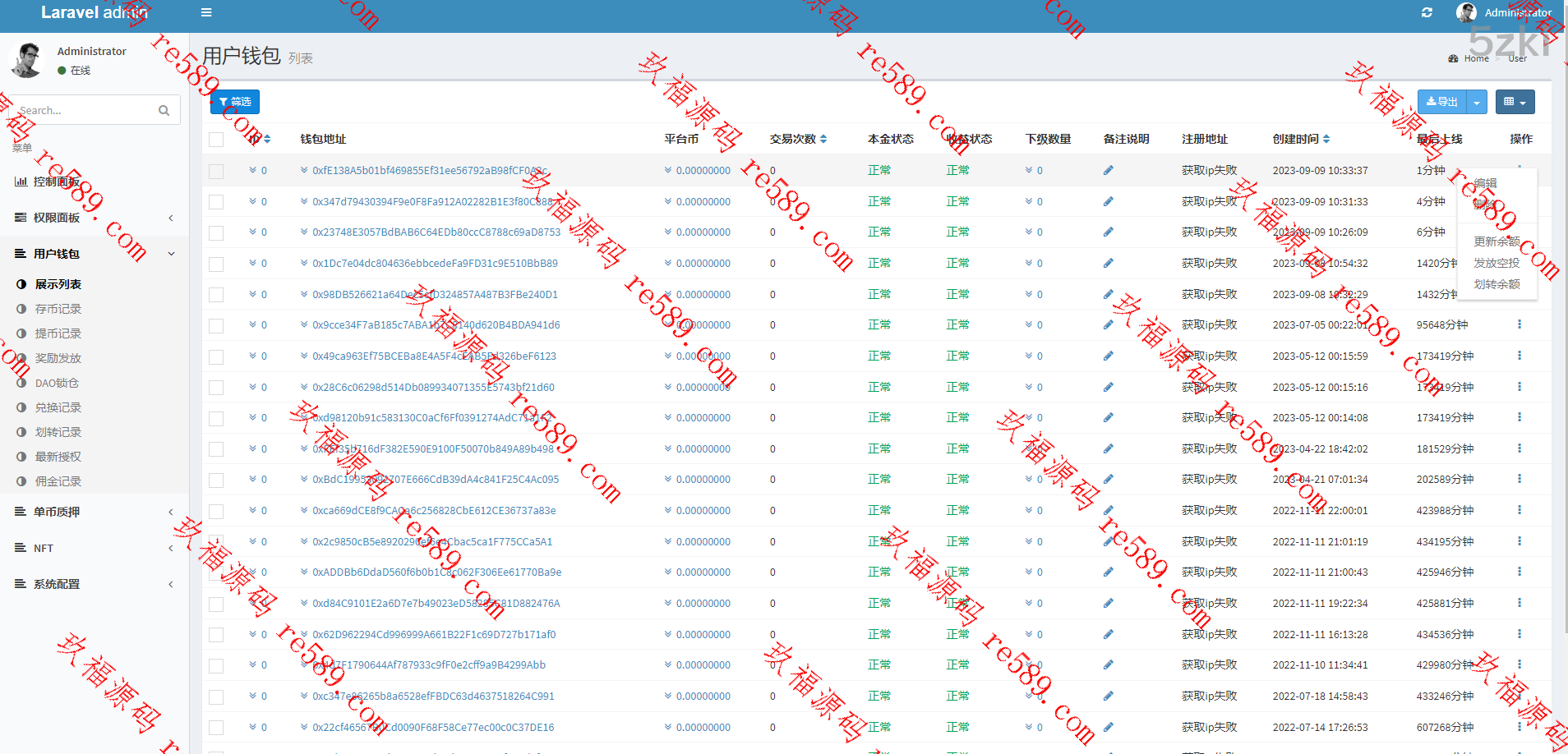Check the first wallet row checkbox
Screen dimensions: 1568x754
click(x=216, y=171)
